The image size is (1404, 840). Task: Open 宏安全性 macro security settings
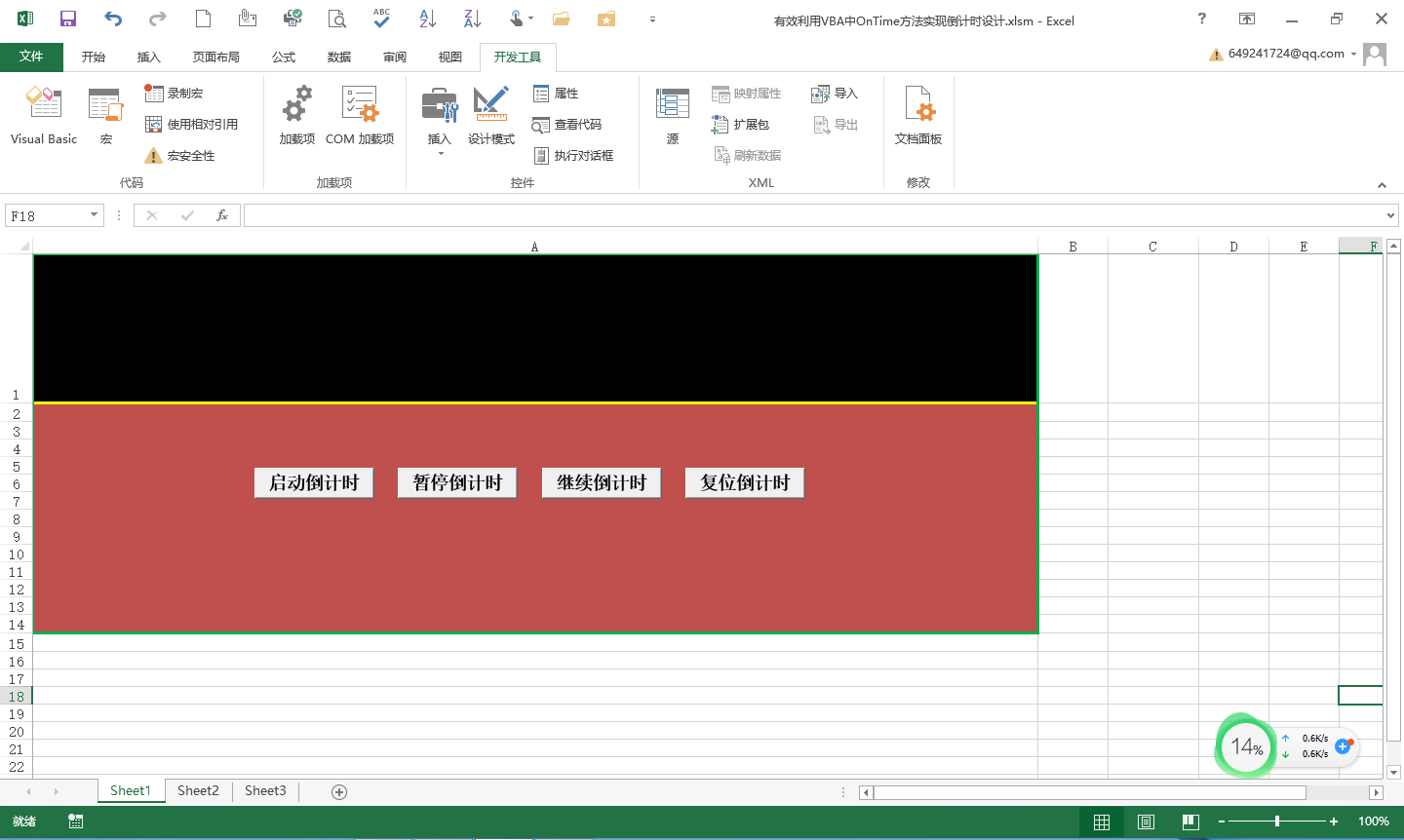(180, 156)
